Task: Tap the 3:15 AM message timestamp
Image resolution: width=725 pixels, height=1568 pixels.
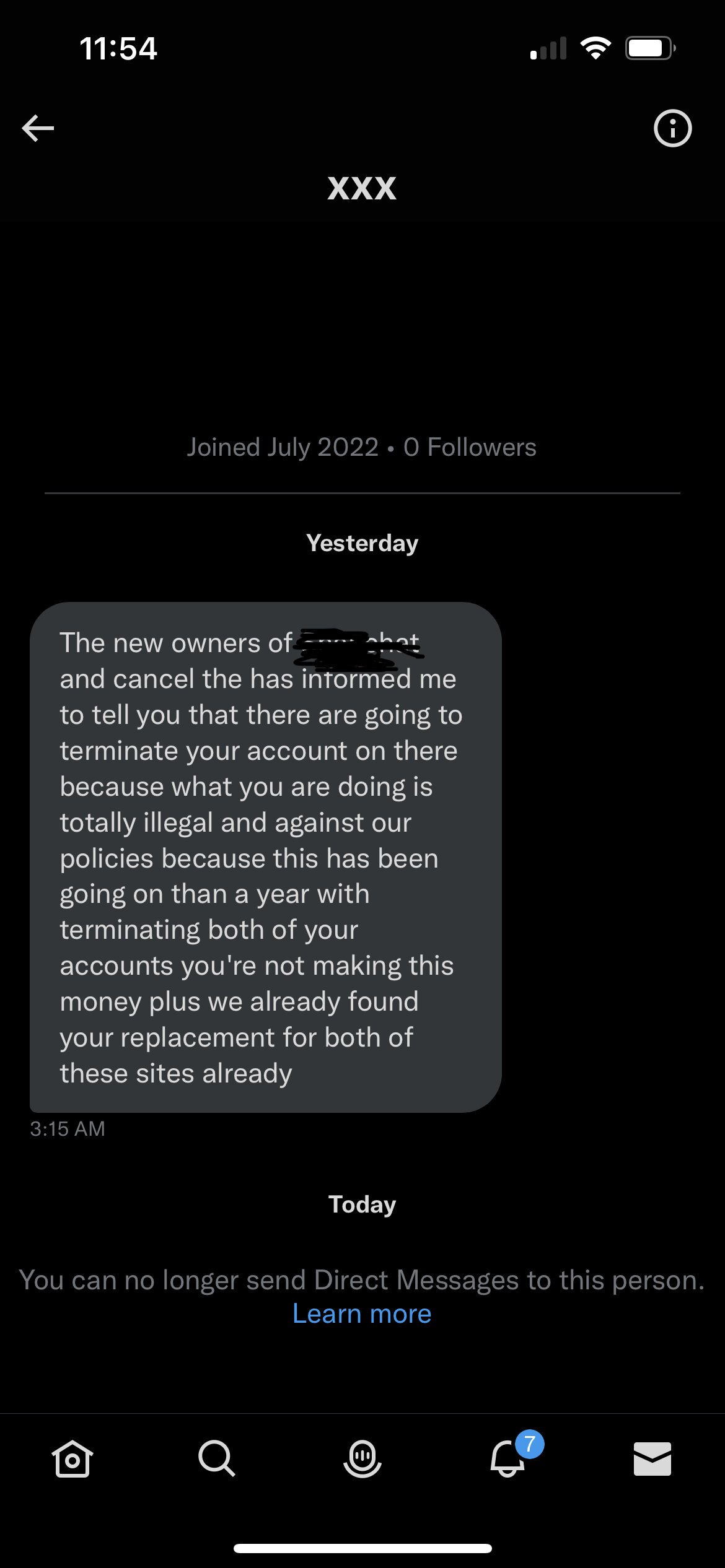Action: [68, 1129]
